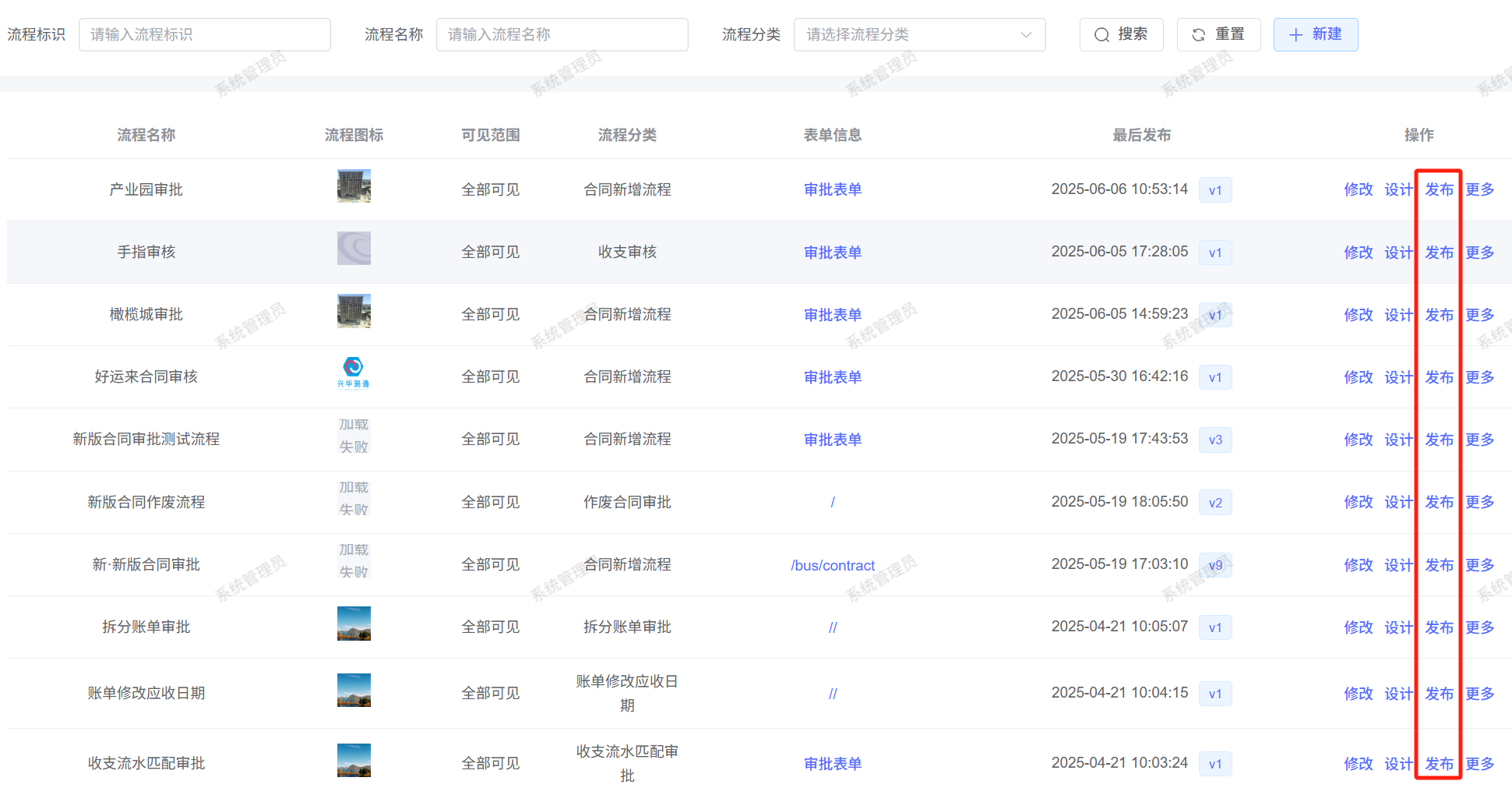Expand 更多 menu for 新版合同作废流程 row
Viewport: 1512px width, 788px height.
(1479, 502)
